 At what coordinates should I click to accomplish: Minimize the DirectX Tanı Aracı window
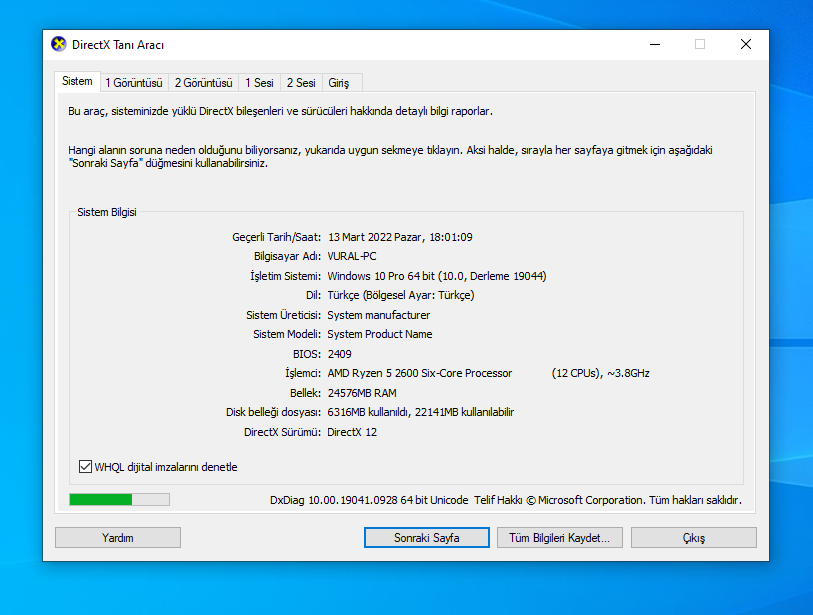coord(655,45)
